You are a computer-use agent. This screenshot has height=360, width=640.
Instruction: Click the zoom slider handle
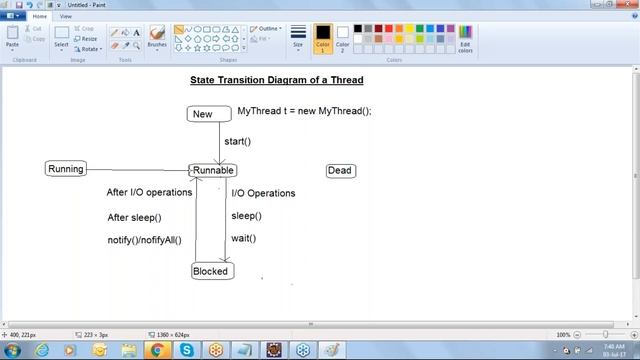[606, 334]
